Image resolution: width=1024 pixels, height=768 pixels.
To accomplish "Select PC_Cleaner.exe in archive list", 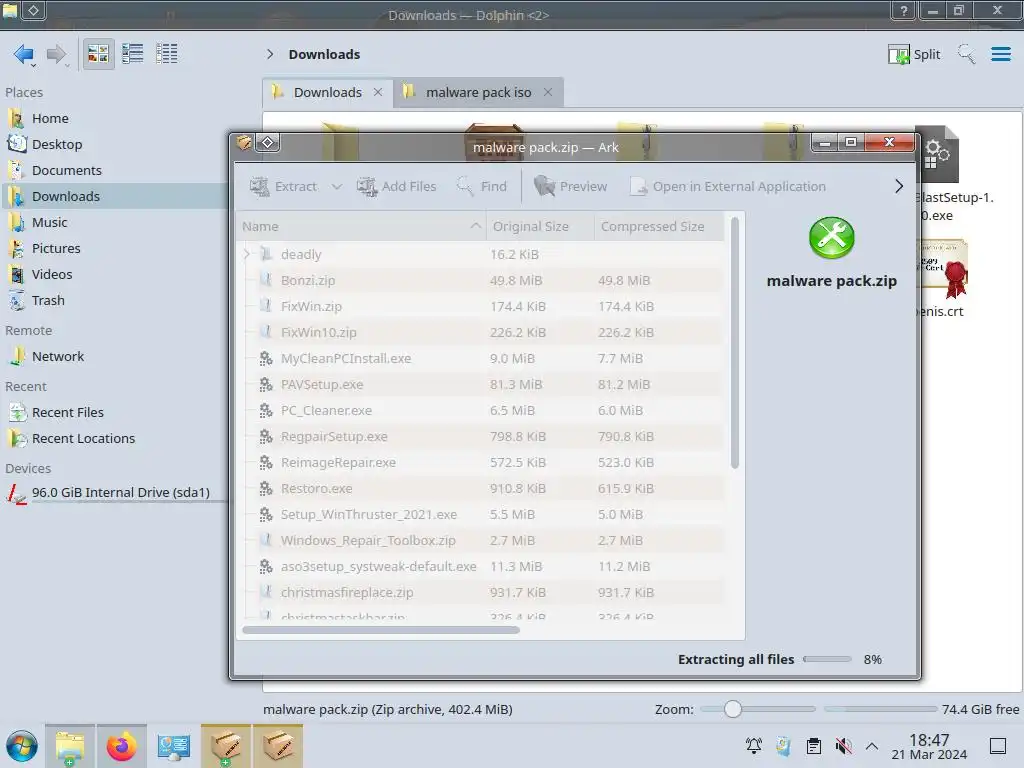I will 481,411.
